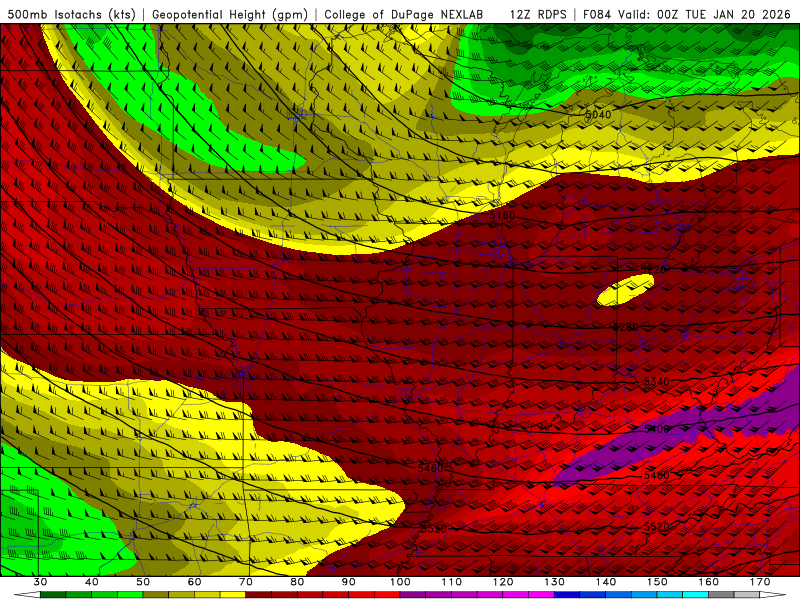Click the 'College of DuPage NEXLAB' label
The height and width of the screenshot is (600, 800).
(404, 15)
